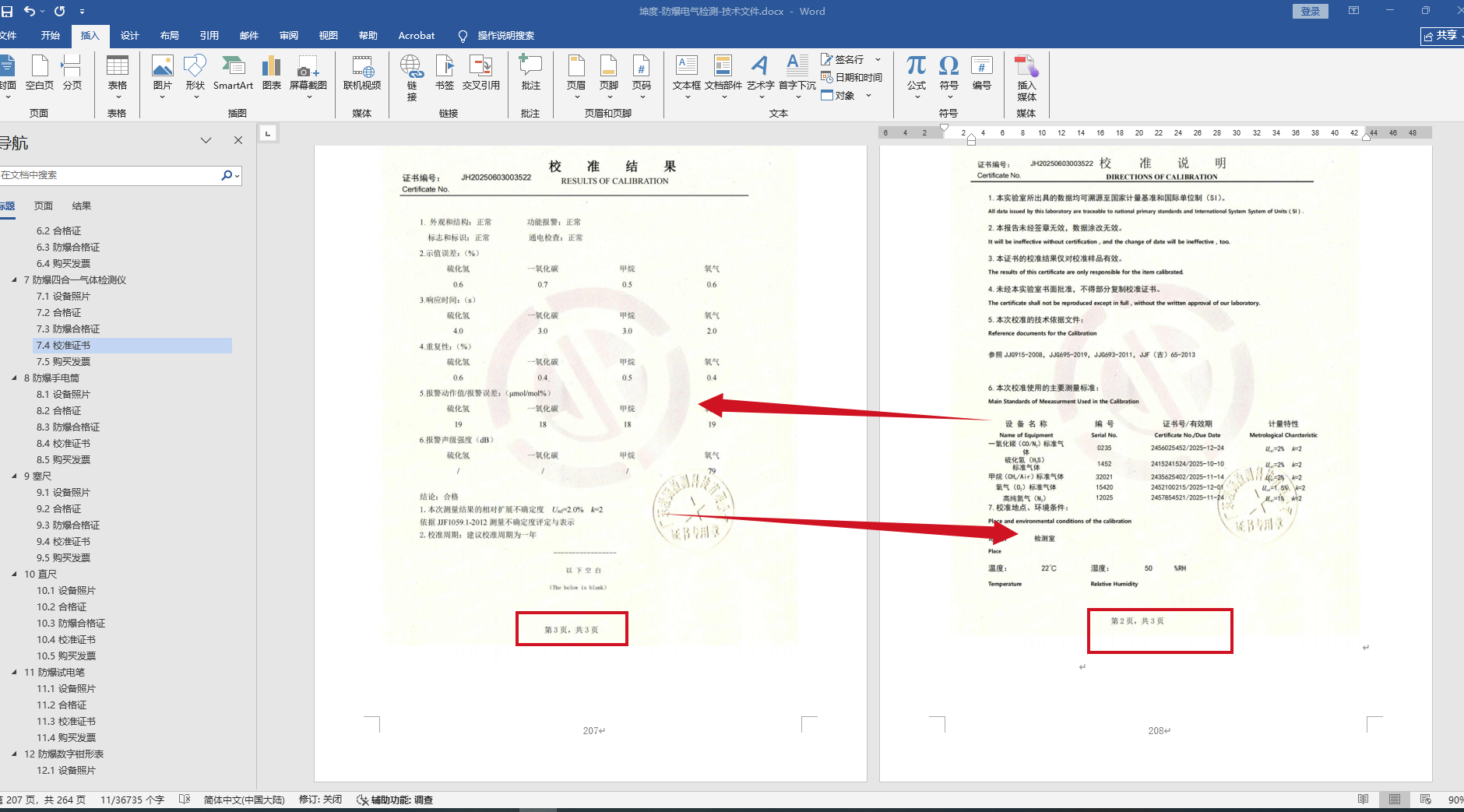Open the Review (审阅) ribbon tab

tap(289, 36)
